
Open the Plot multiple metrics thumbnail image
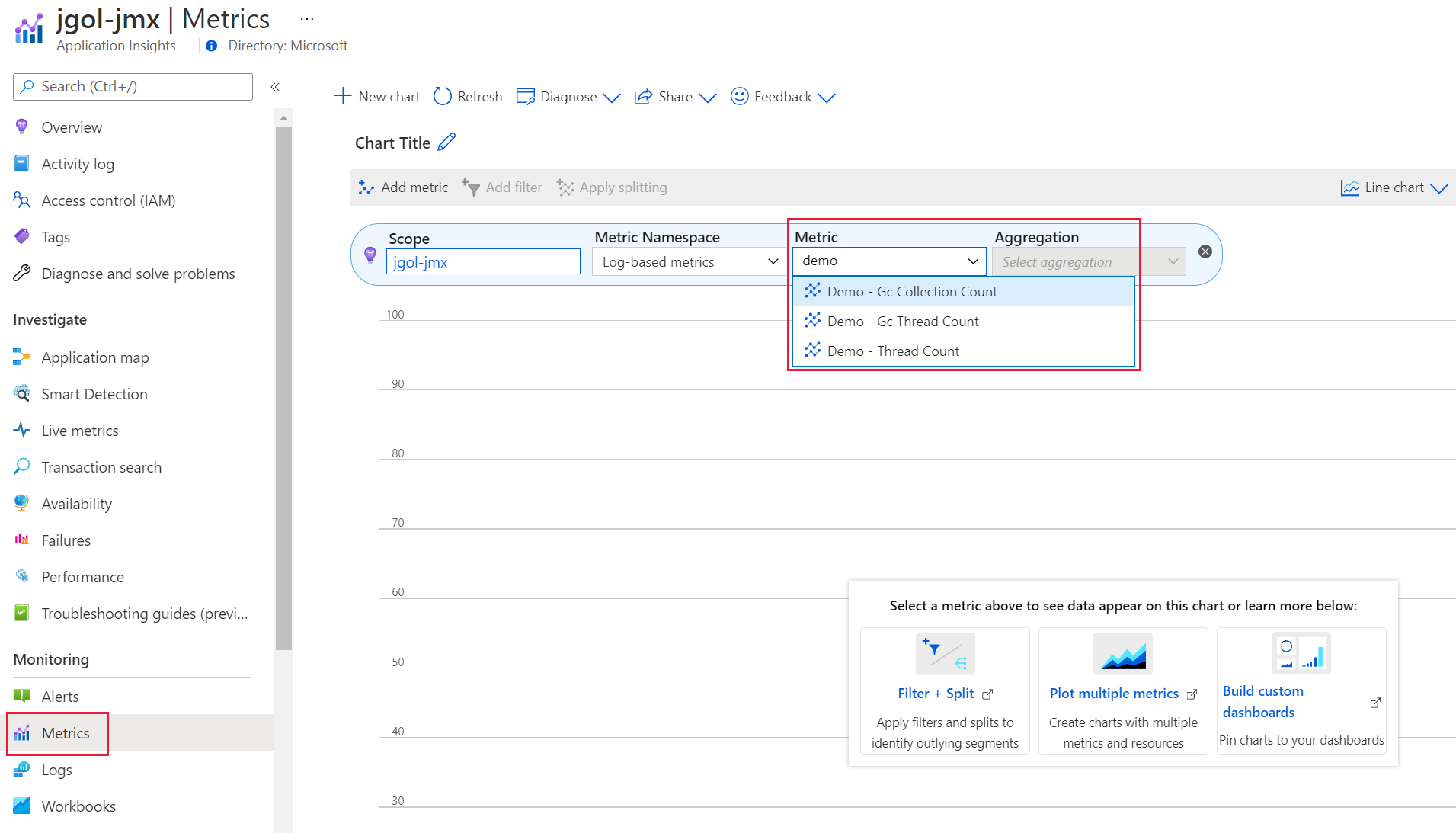[x=1123, y=654]
